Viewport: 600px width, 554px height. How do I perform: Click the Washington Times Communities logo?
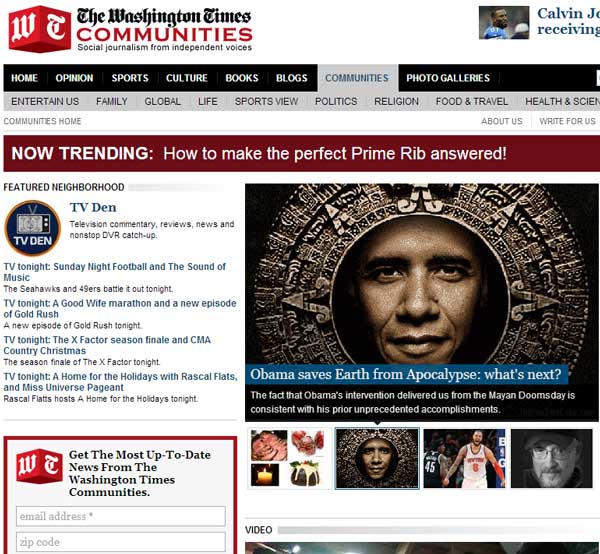point(130,28)
